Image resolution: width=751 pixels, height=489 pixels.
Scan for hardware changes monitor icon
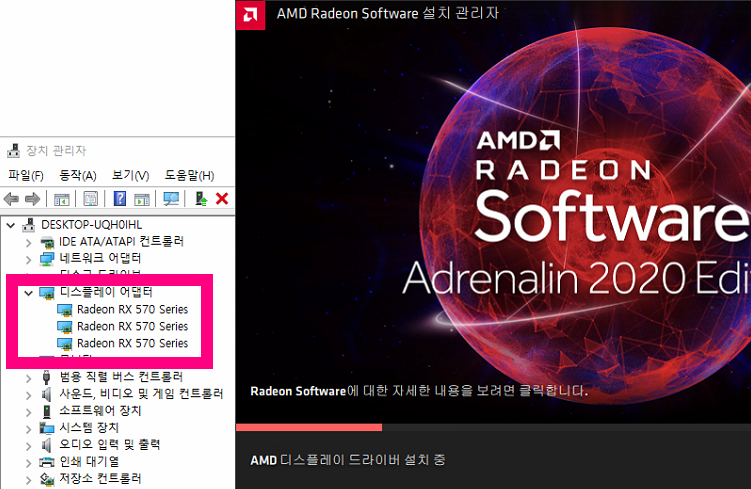tap(171, 199)
